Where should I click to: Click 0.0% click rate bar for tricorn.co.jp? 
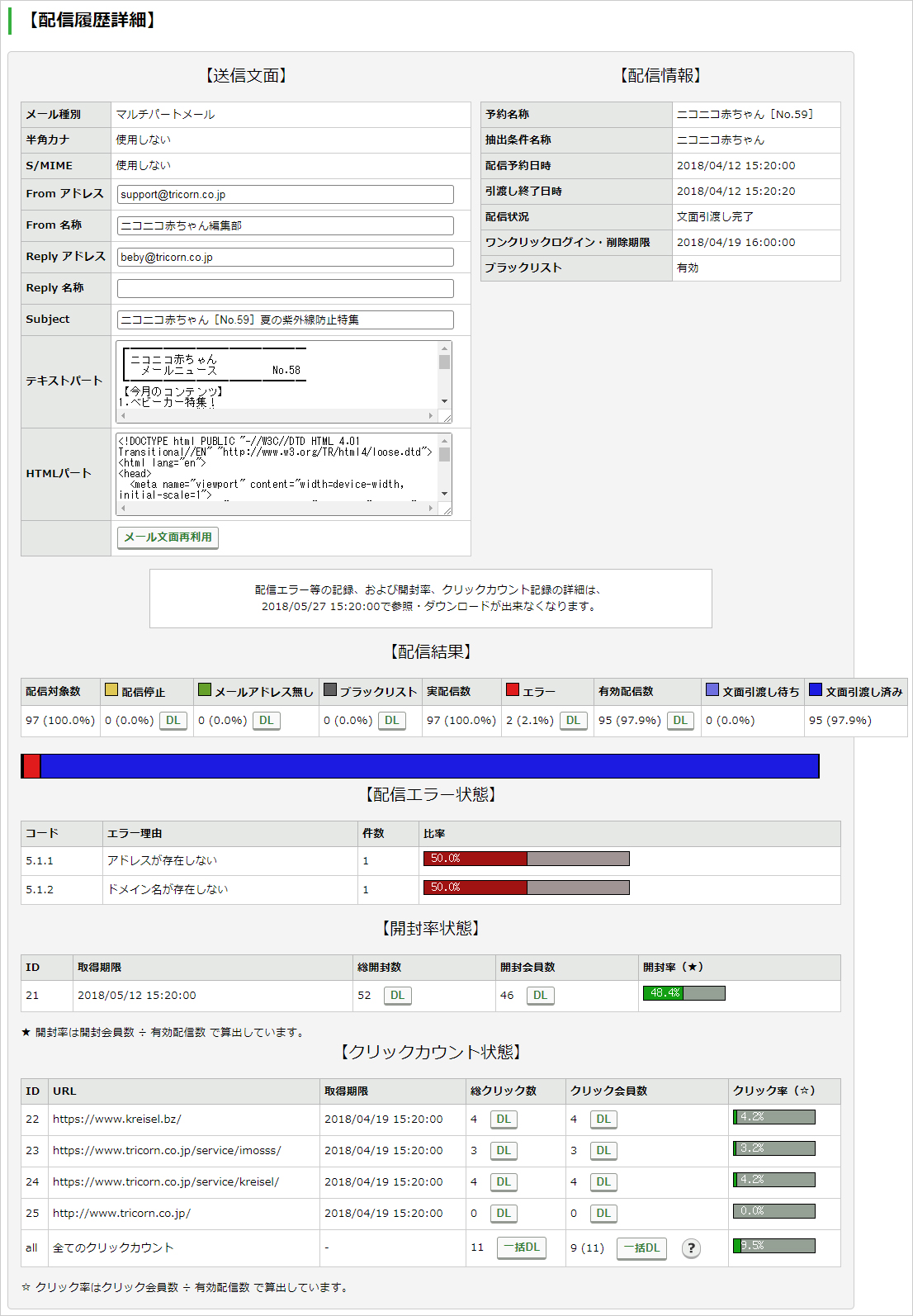(x=773, y=1211)
